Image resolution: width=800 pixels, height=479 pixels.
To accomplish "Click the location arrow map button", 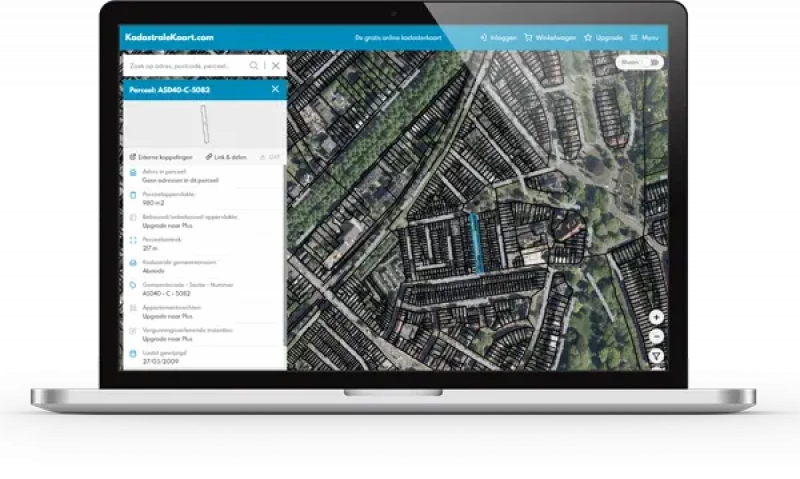I will click(x=656, y=356).
